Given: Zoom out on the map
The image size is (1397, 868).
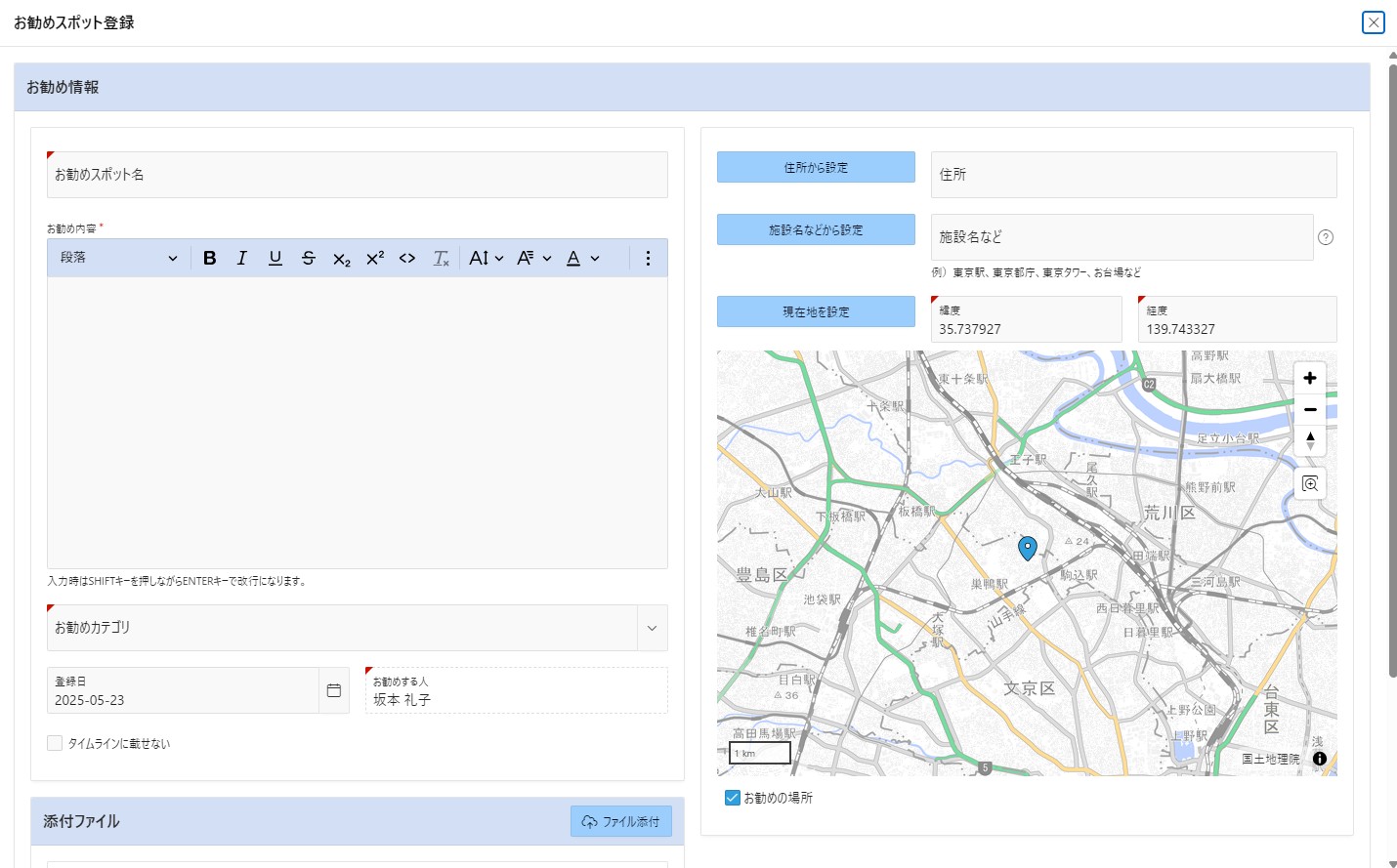Looking at the screenshot, I should coord(1310,409).
